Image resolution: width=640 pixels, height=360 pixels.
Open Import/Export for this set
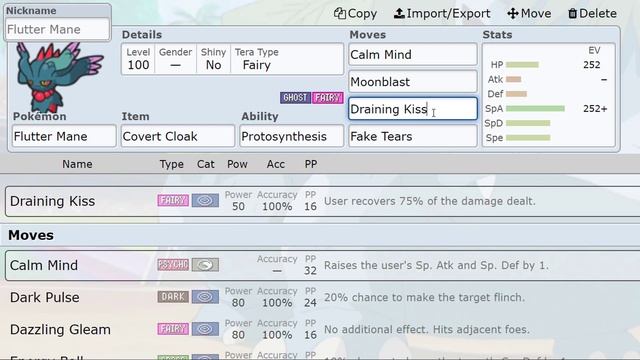coord(442,13)
